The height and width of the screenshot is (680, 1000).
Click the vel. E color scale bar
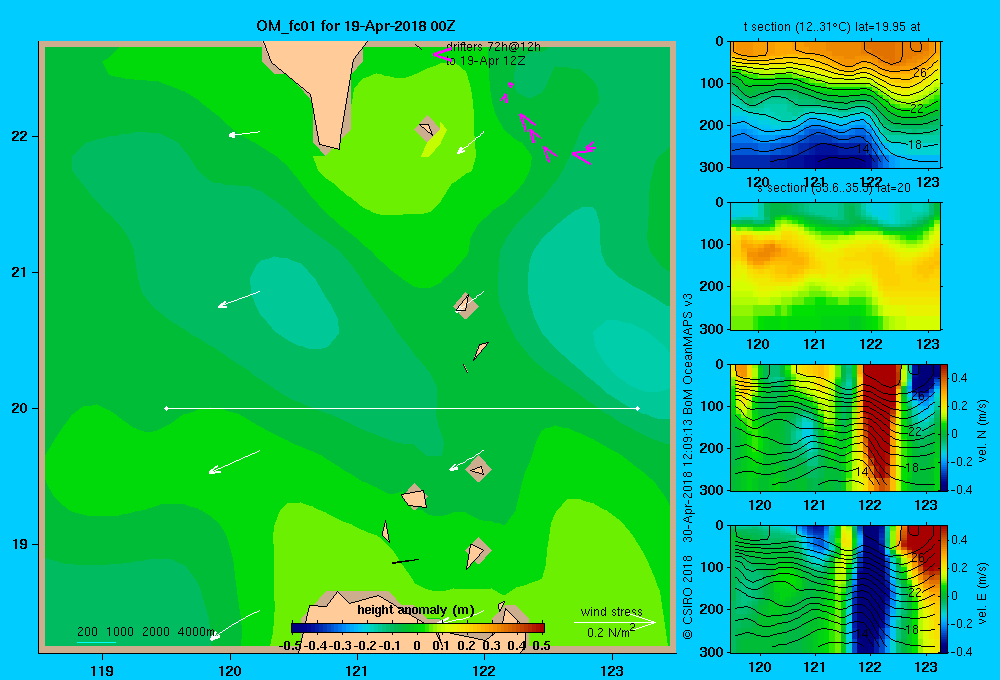click(945, 589)
